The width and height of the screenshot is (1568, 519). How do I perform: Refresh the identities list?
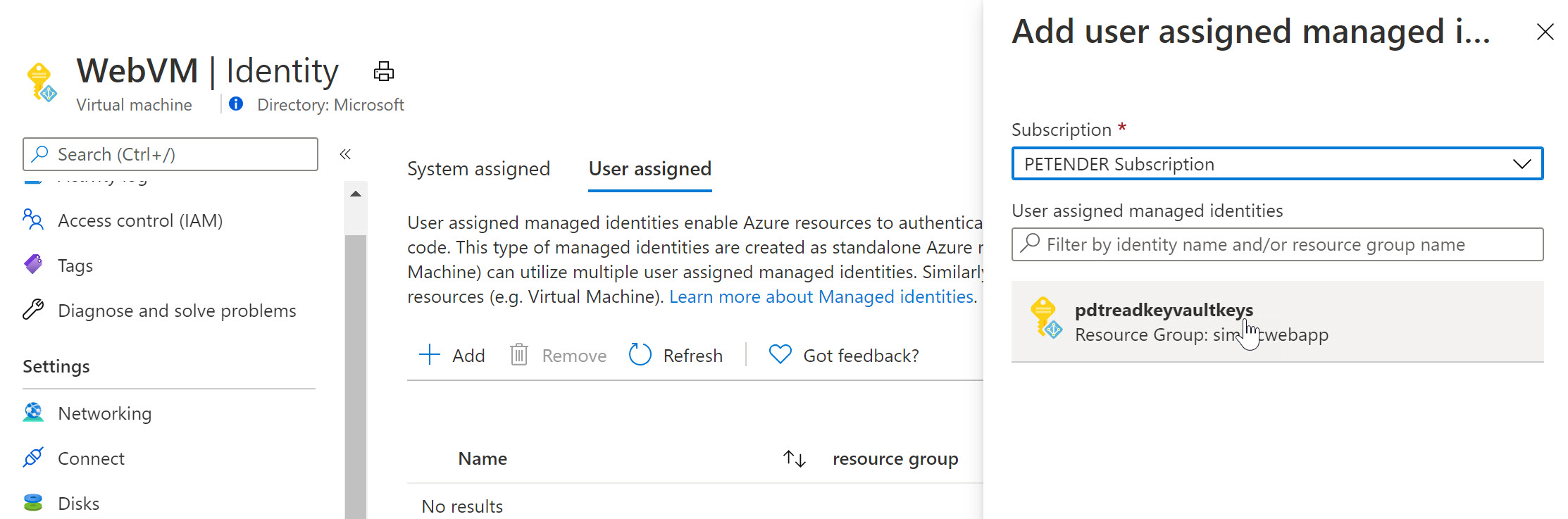tap(676, 356)
